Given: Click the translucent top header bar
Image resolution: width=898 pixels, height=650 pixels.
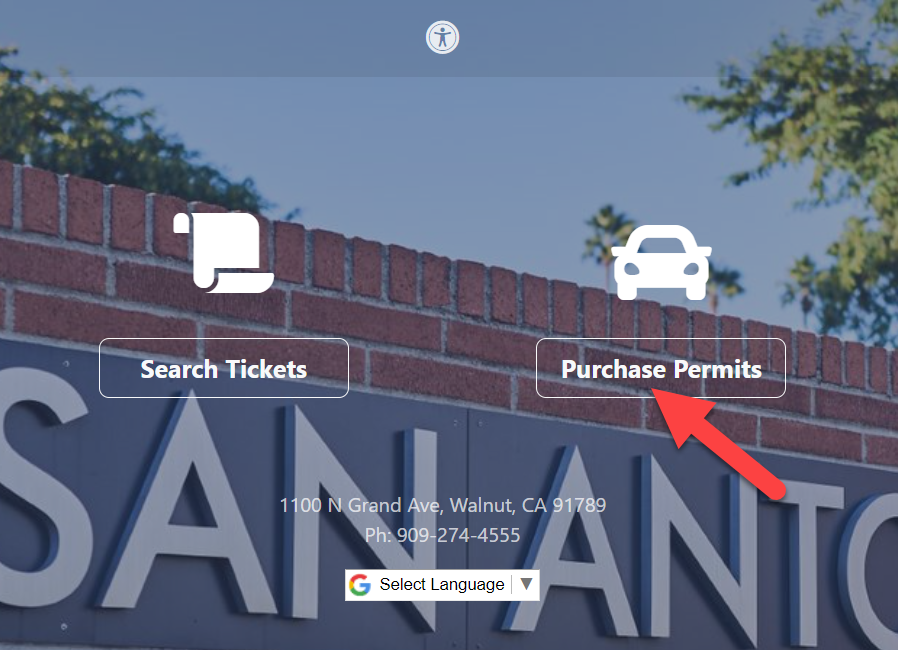Looking at the screenshot, I should [x=449, y=38].
